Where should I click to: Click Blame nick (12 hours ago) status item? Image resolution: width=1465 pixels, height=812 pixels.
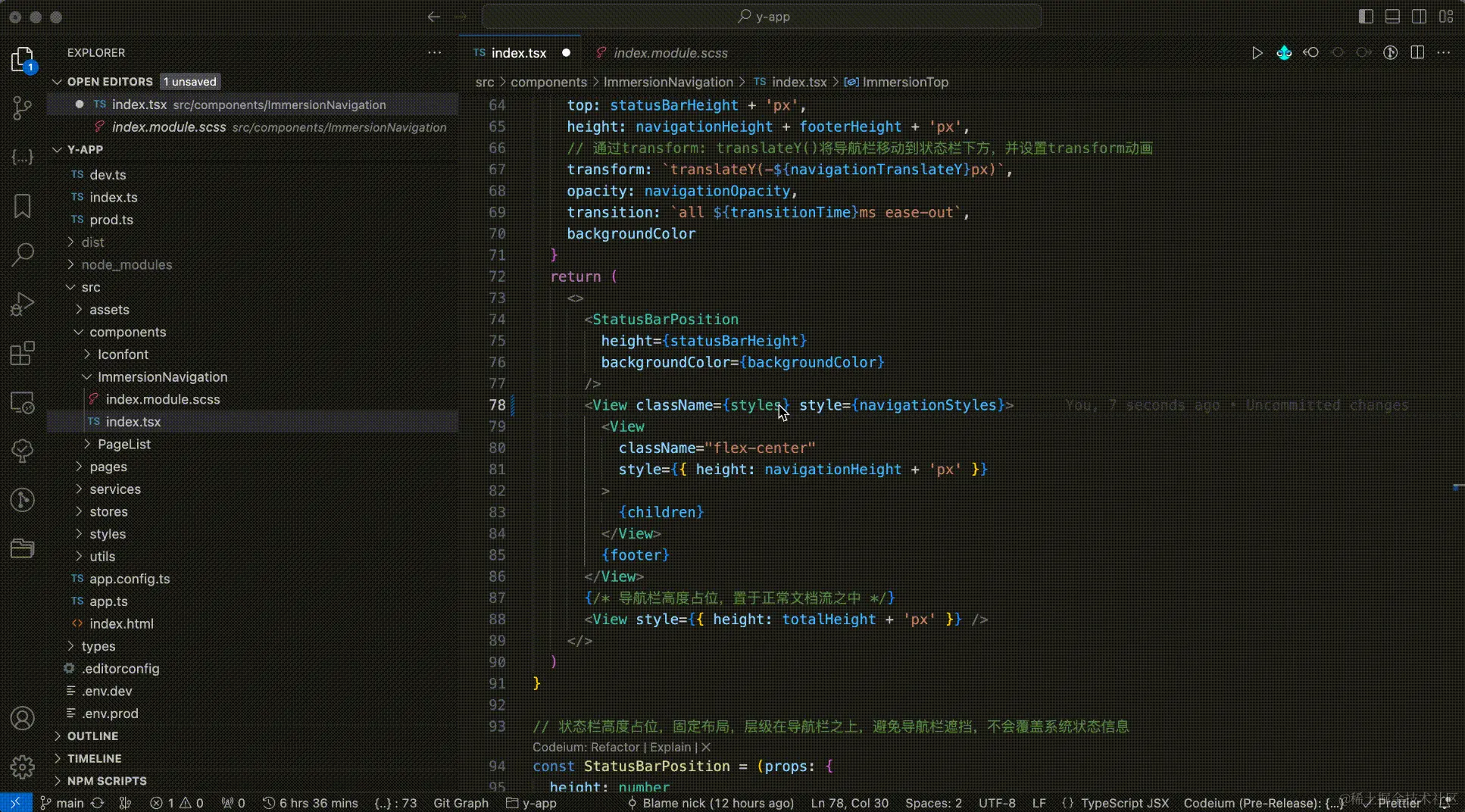click(x=710, y=803)
